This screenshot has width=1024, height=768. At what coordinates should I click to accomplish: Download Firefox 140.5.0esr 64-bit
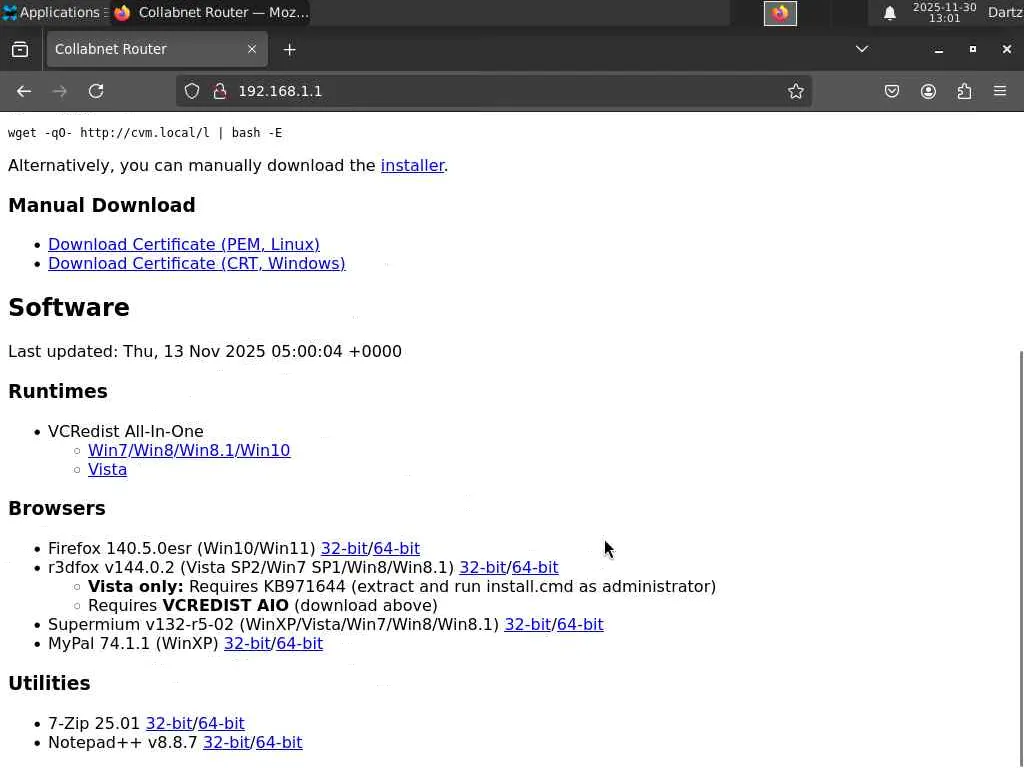coord(396,549)
